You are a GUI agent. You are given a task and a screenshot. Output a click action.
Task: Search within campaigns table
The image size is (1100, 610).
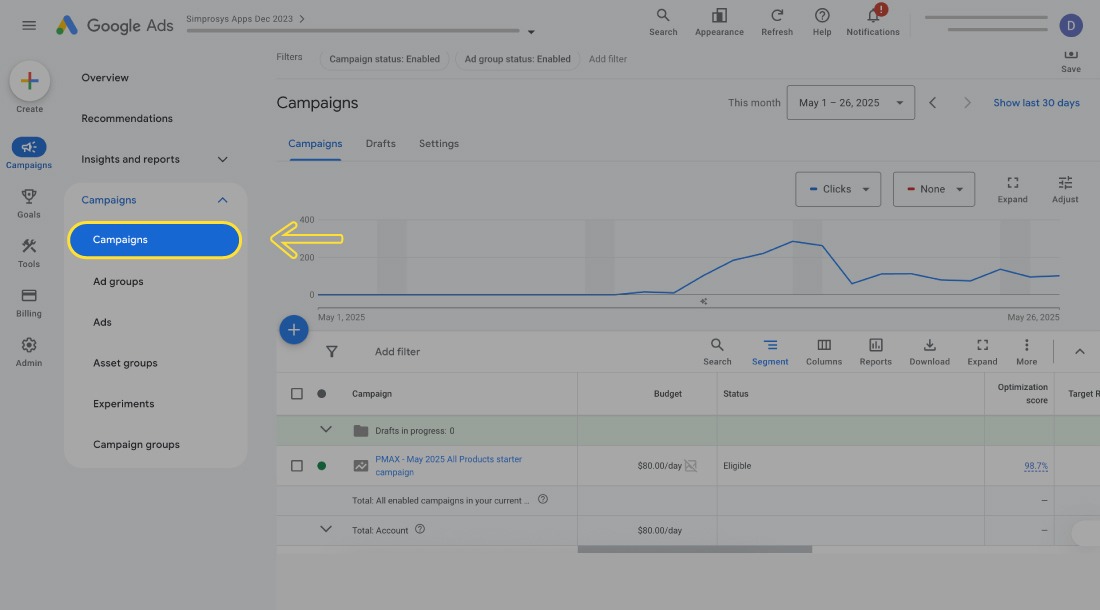tap(717, 352)
